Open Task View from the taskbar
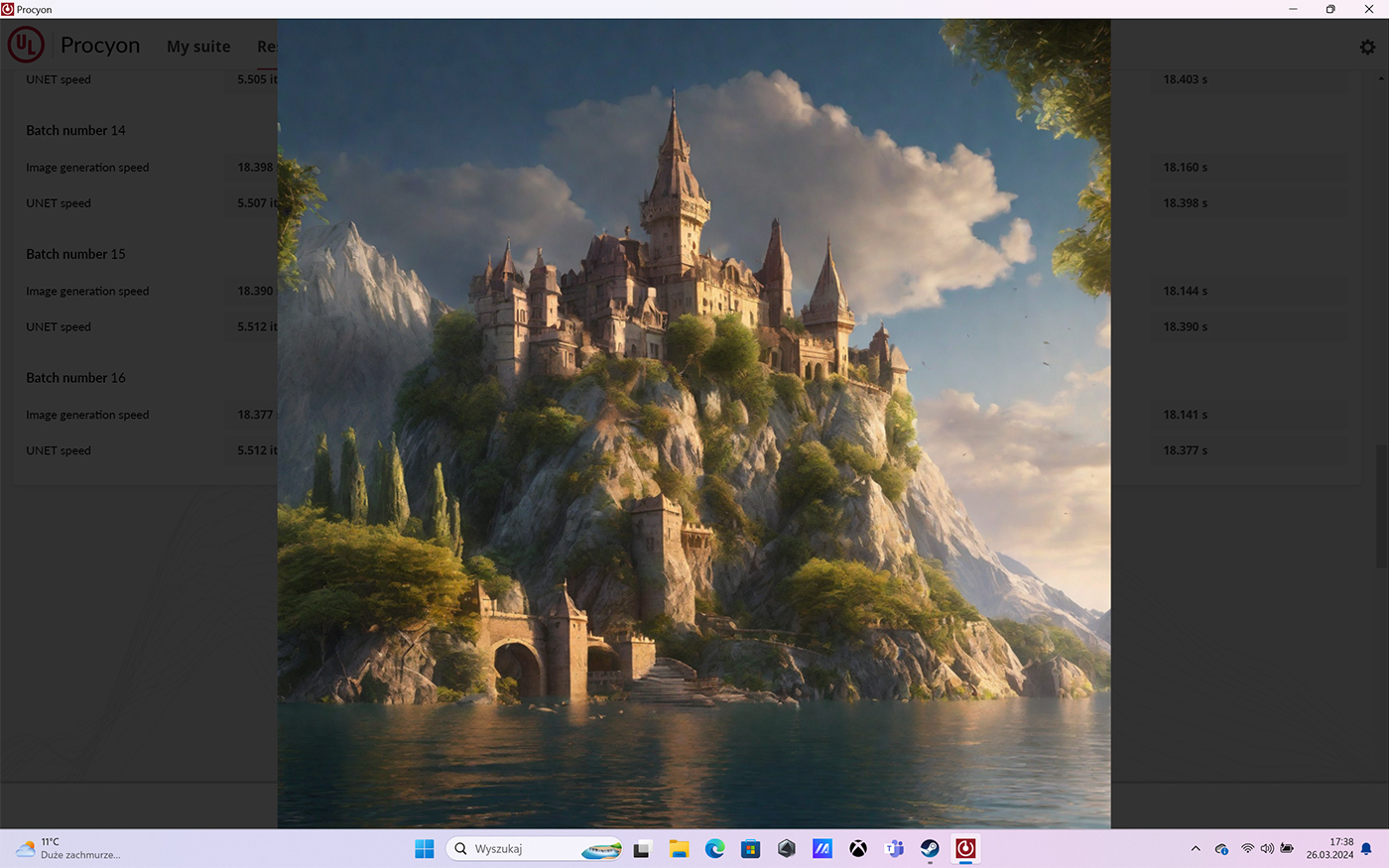 pyautogui.click(x=642, y=849)
